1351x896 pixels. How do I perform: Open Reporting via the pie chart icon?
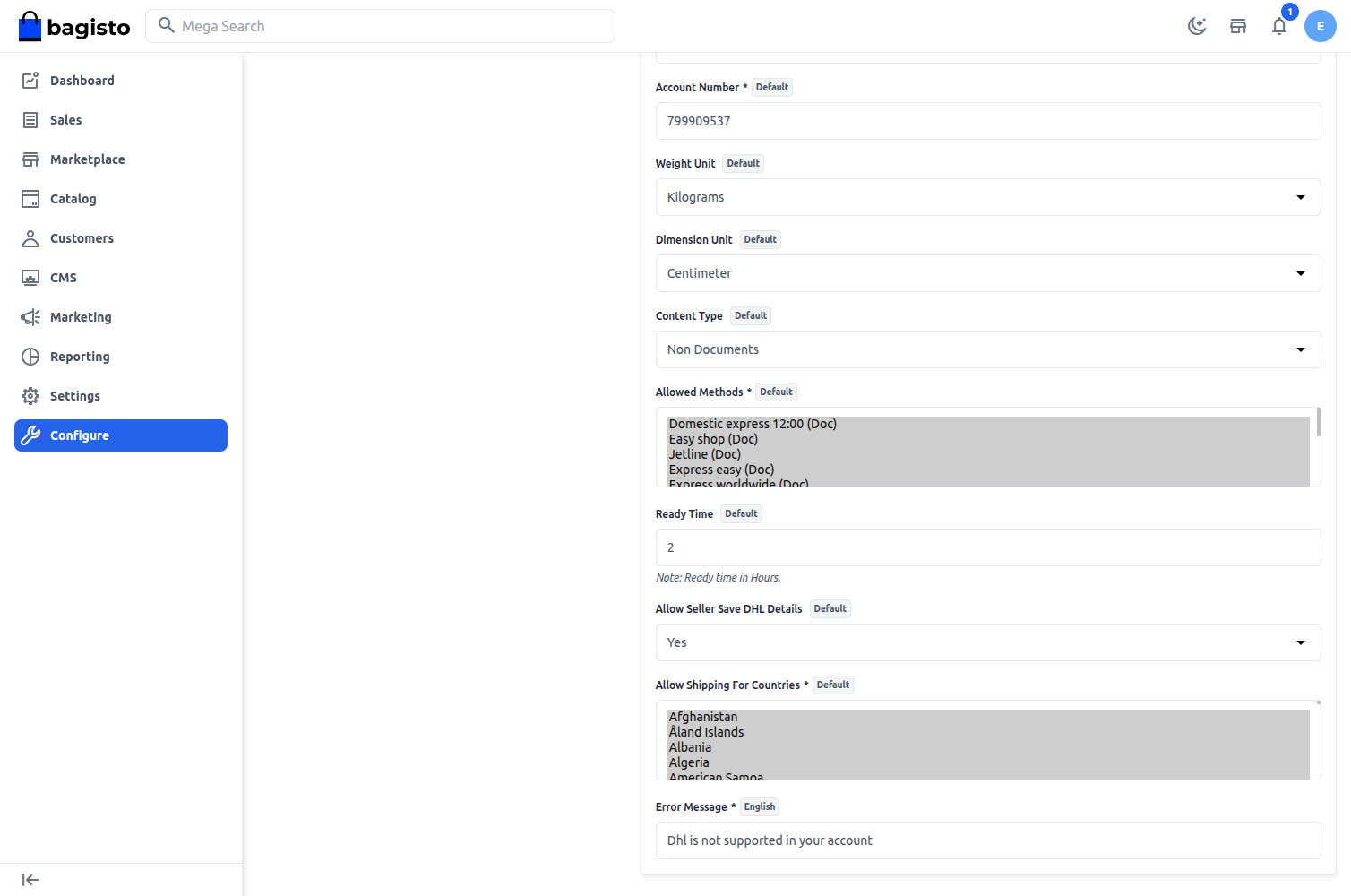(x=30, y=356)
